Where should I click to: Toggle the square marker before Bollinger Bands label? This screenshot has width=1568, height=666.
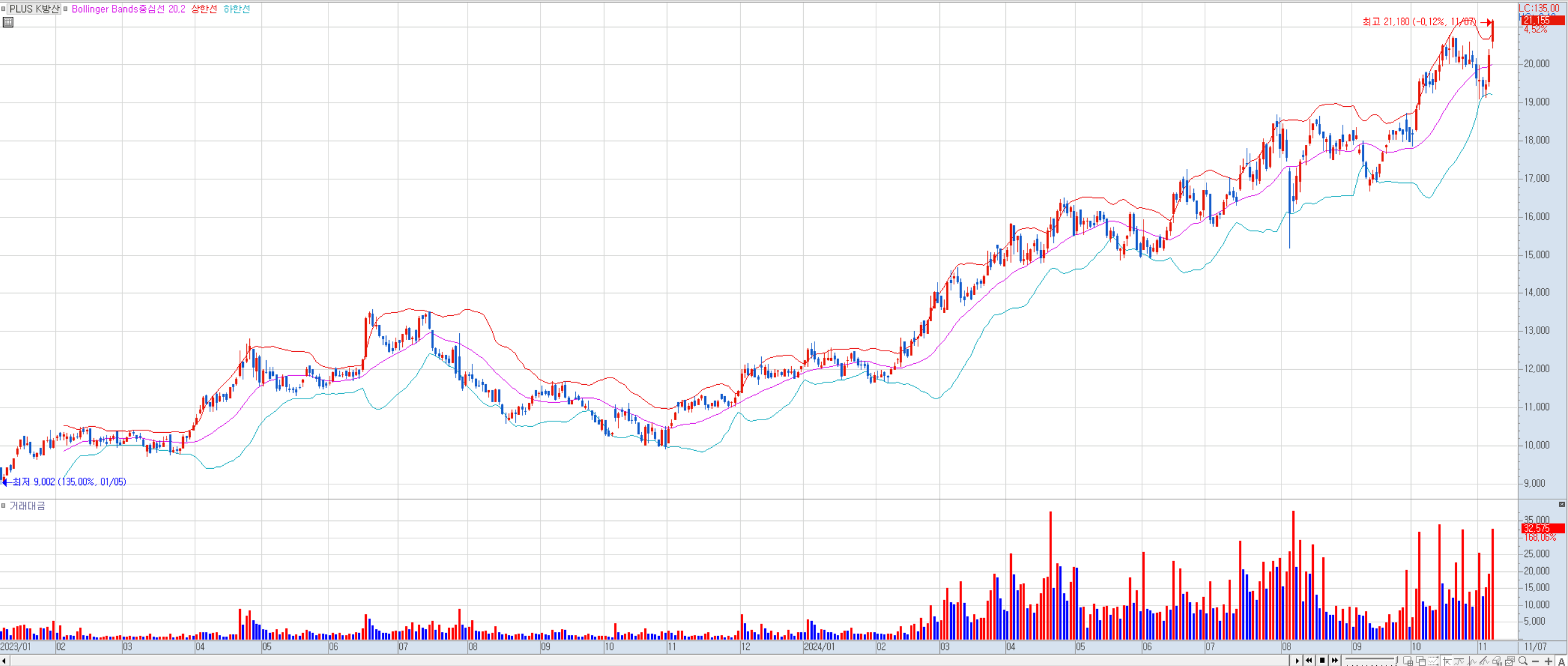(x=66, y=9)
